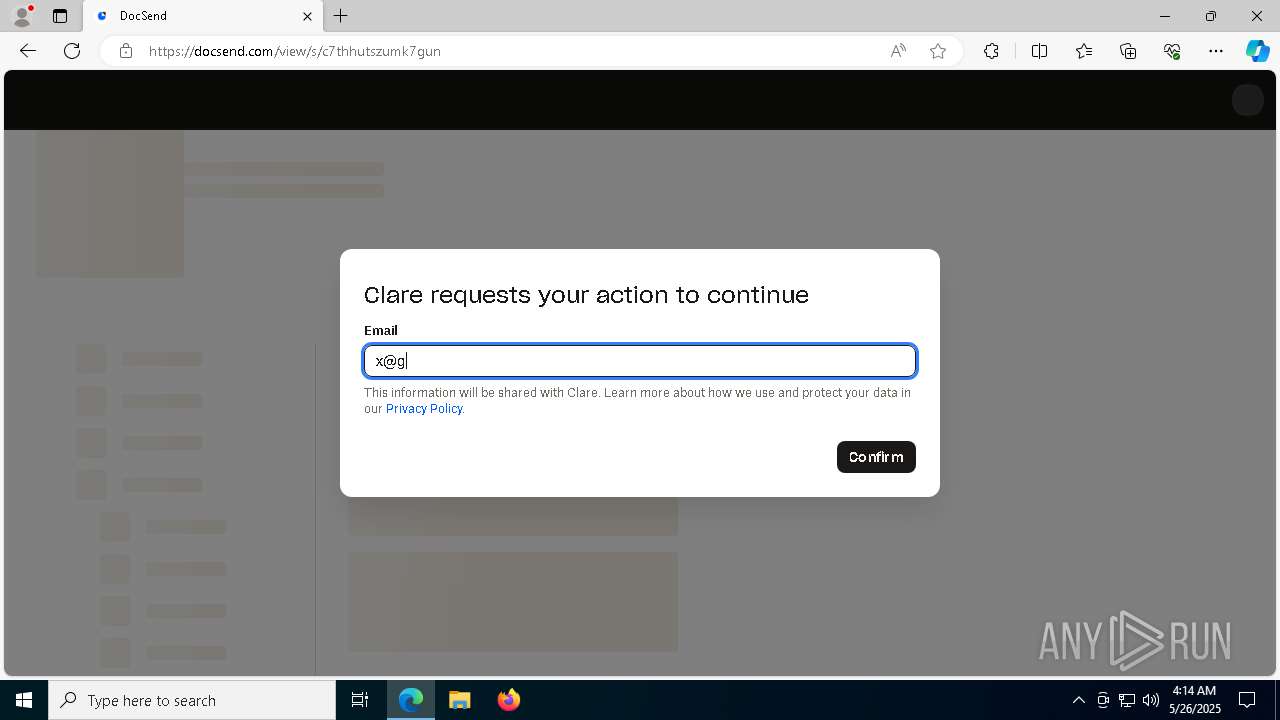Activate Read aloud icon
The height and width of the screenshot is (720, 1280).
pos(898,51)
